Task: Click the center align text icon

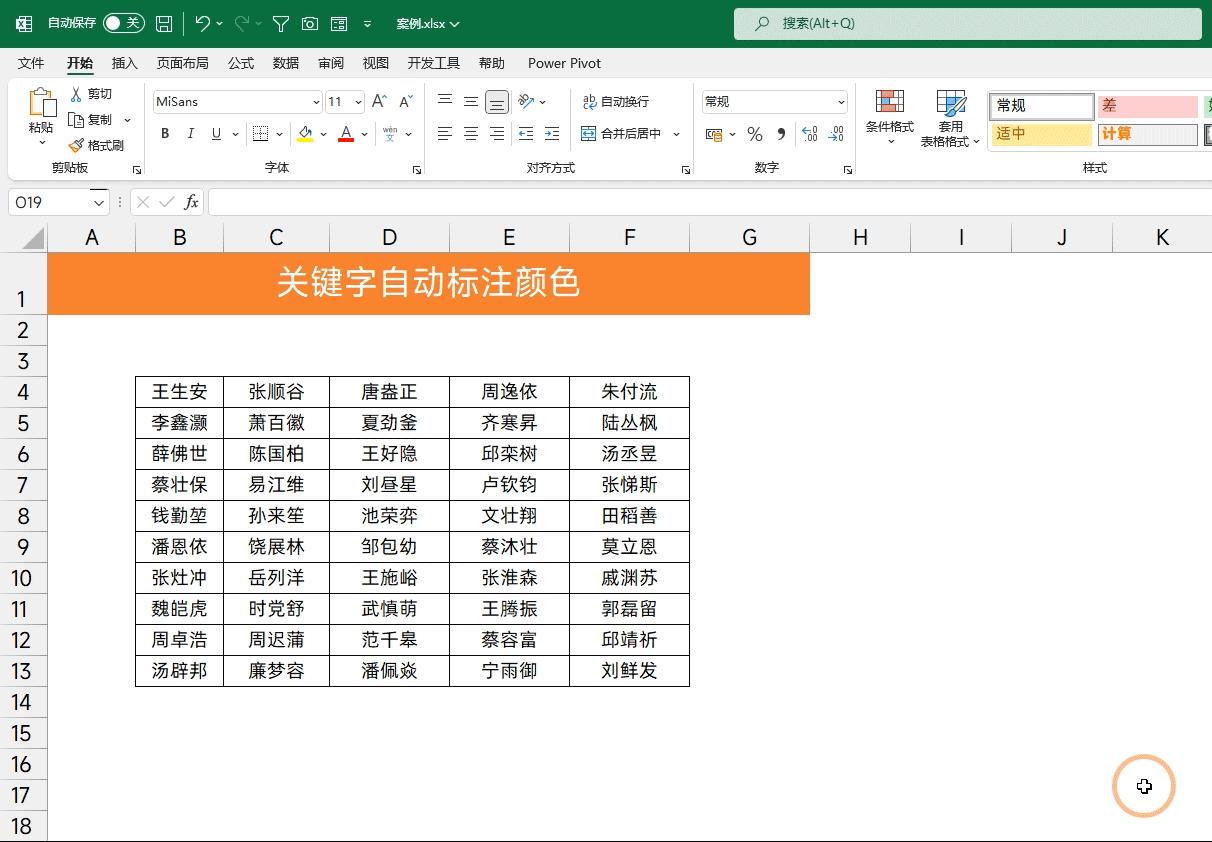Action: click(x=470, y=133)
